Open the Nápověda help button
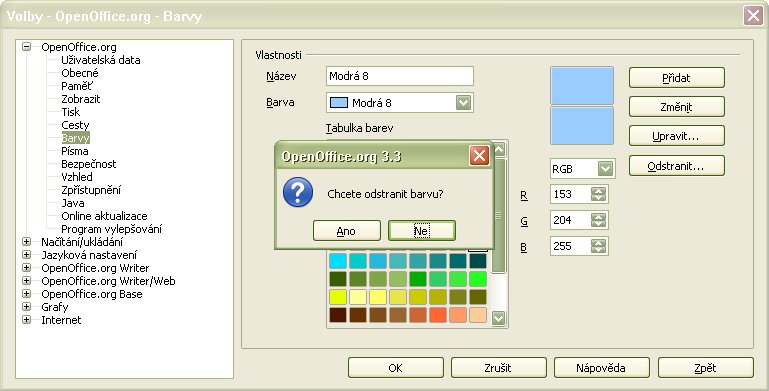 pyautogui.click(x=602, y=368)
